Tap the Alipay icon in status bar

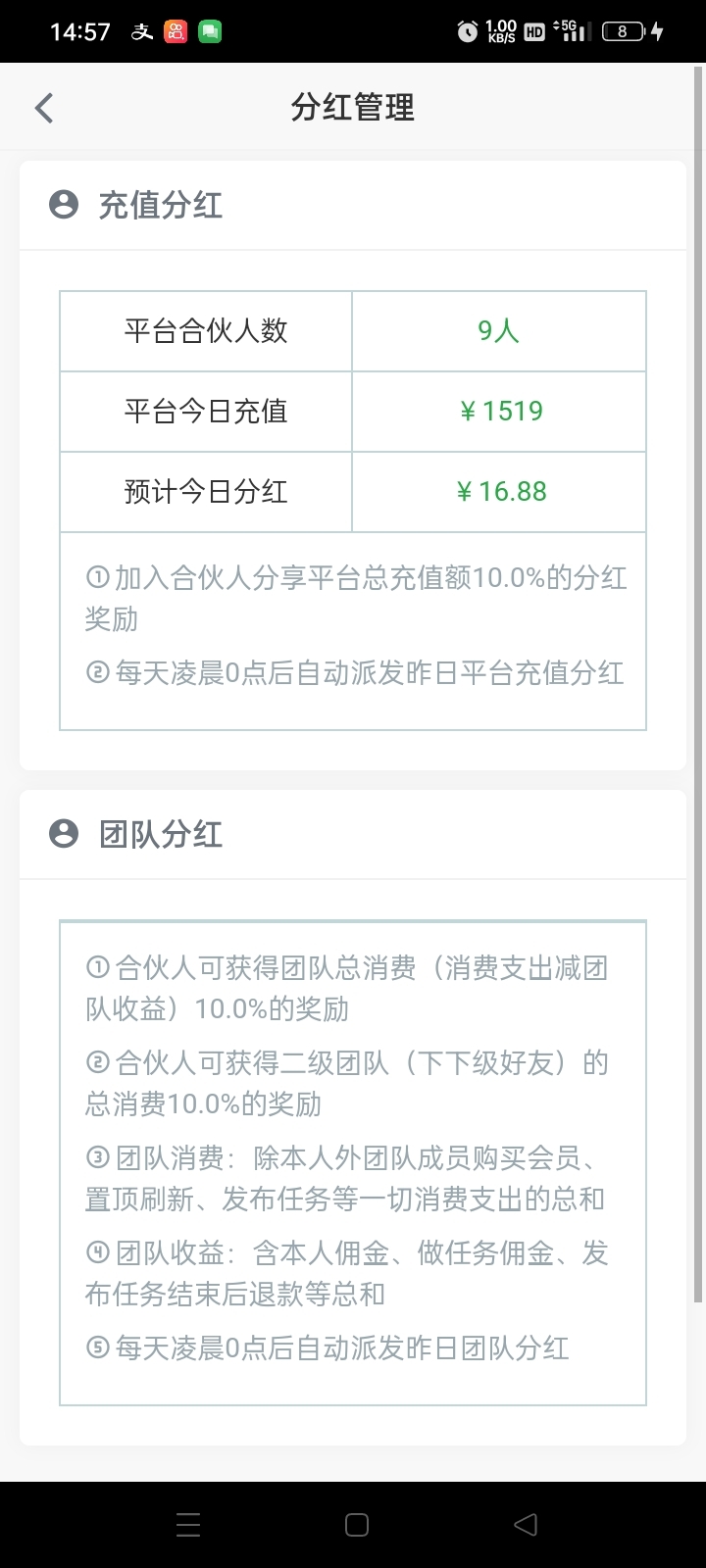pyautogui.click(x=142, y=31)
